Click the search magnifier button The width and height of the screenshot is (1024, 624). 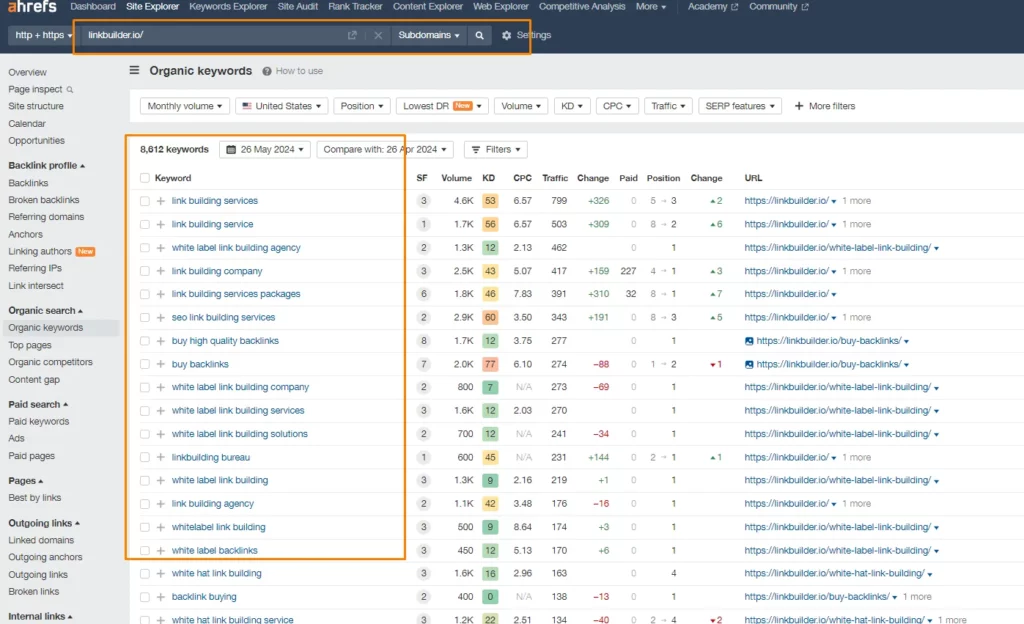tap(479, 35)
